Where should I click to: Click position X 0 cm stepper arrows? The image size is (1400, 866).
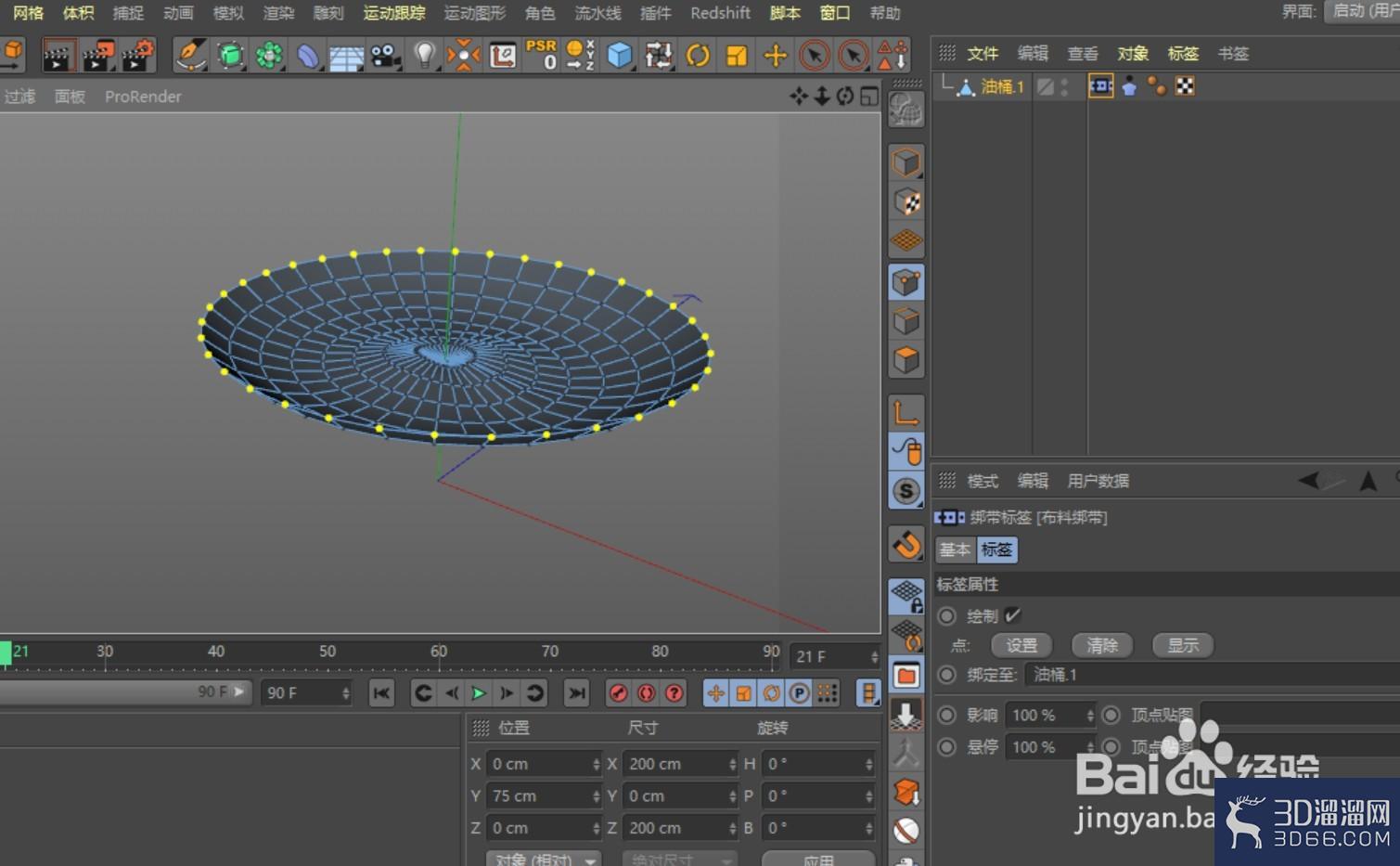click(596, 764)
